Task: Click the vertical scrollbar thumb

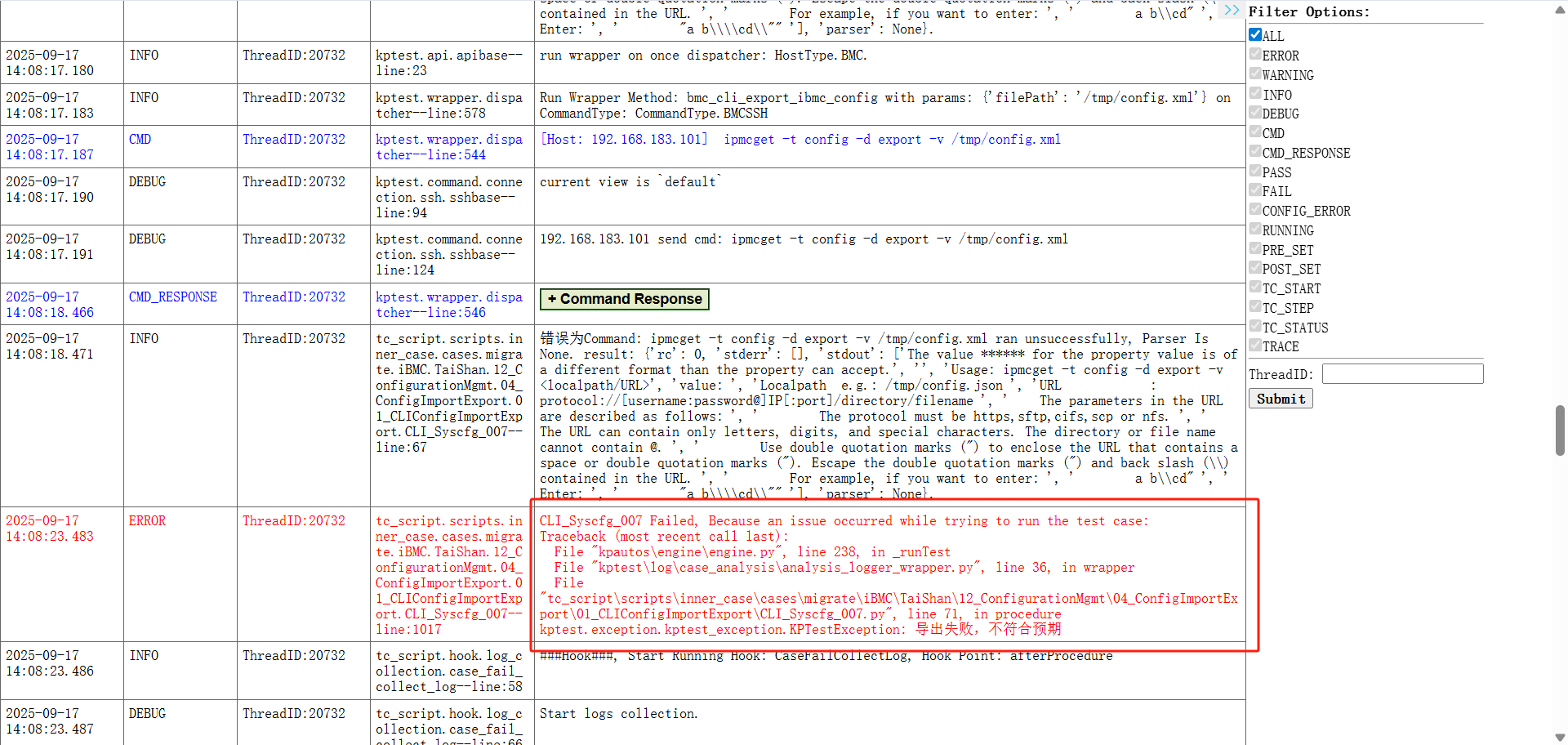Action: point(1560,430)
